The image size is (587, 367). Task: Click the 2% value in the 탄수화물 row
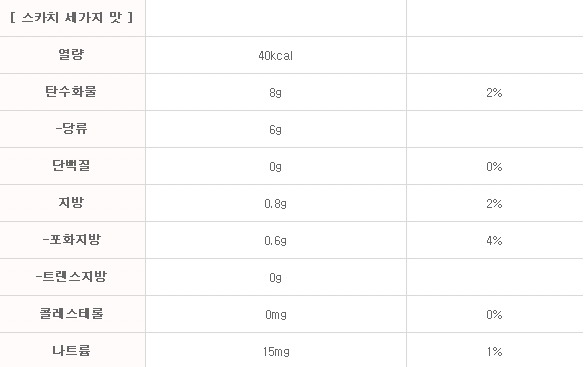coord(494,92)
